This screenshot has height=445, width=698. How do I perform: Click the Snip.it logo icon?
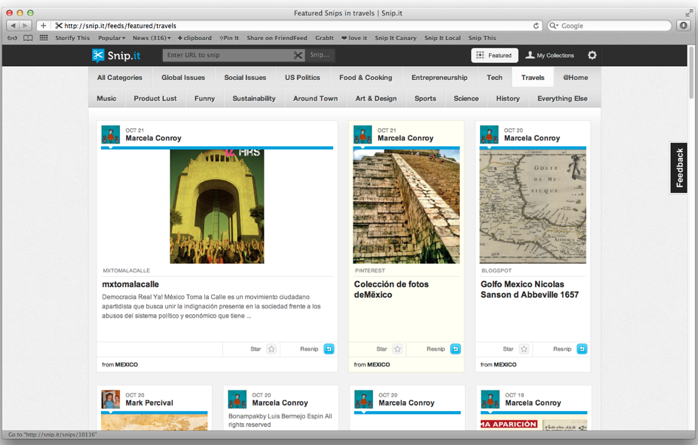coord(98,56)
